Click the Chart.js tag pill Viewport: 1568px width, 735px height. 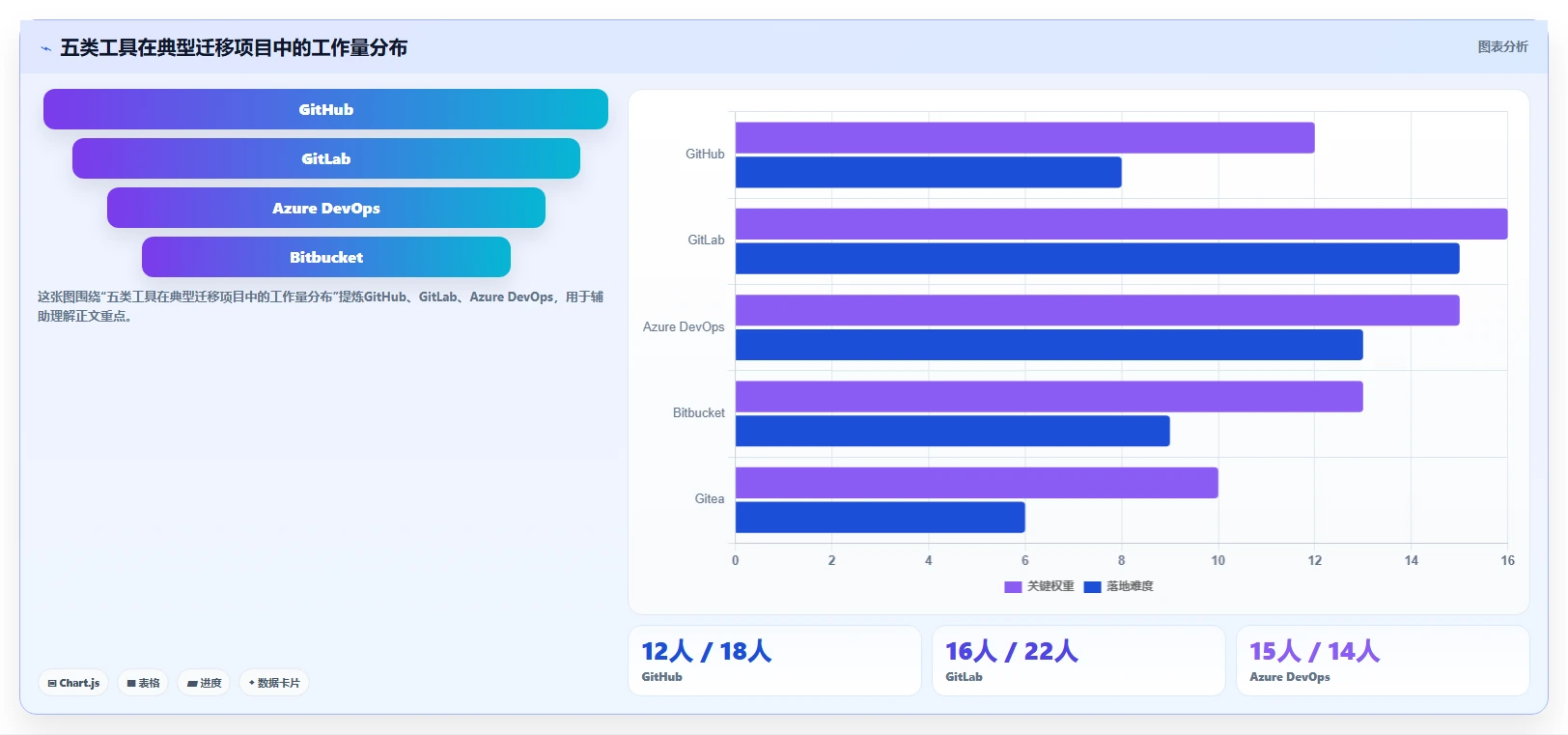73,683
